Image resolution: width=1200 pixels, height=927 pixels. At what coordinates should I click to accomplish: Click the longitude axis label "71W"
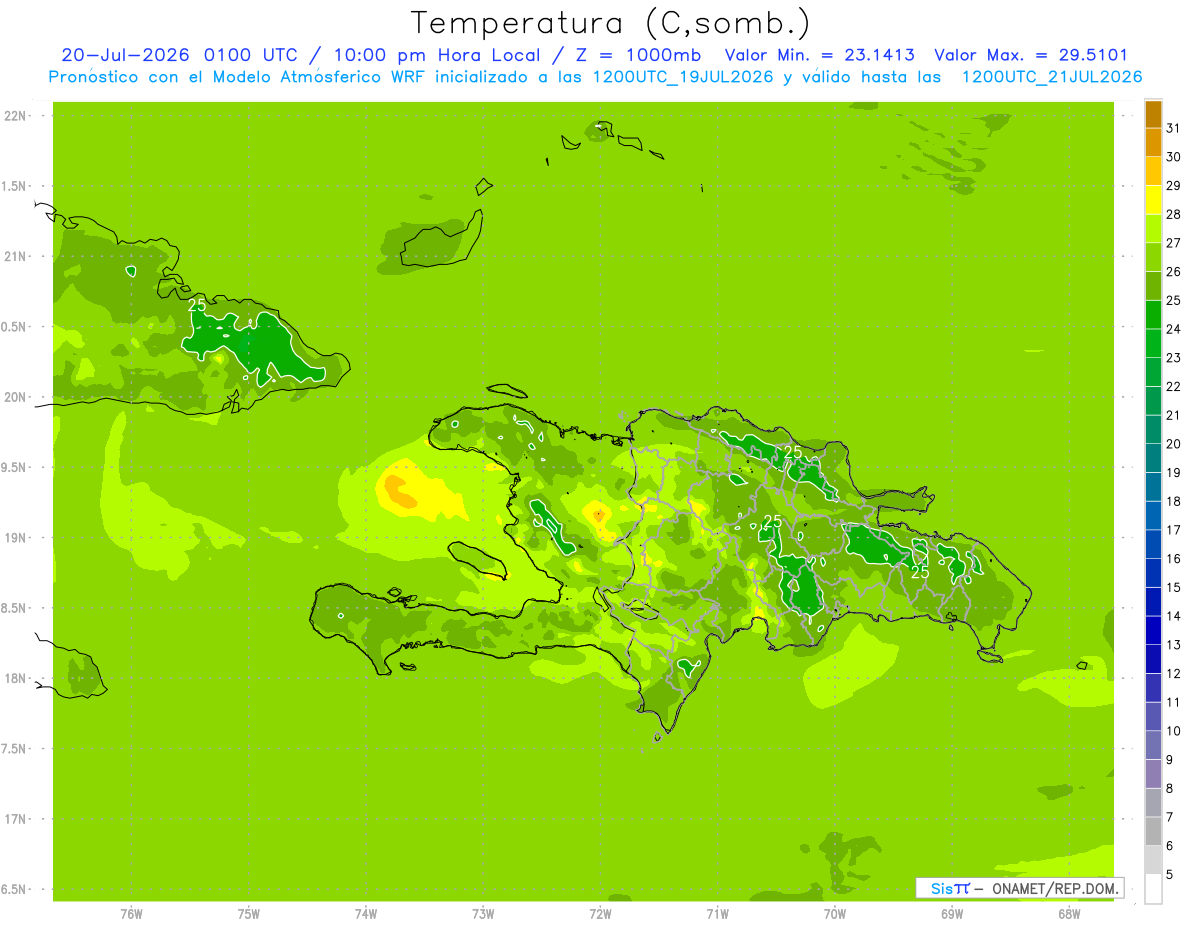(717, 913)
